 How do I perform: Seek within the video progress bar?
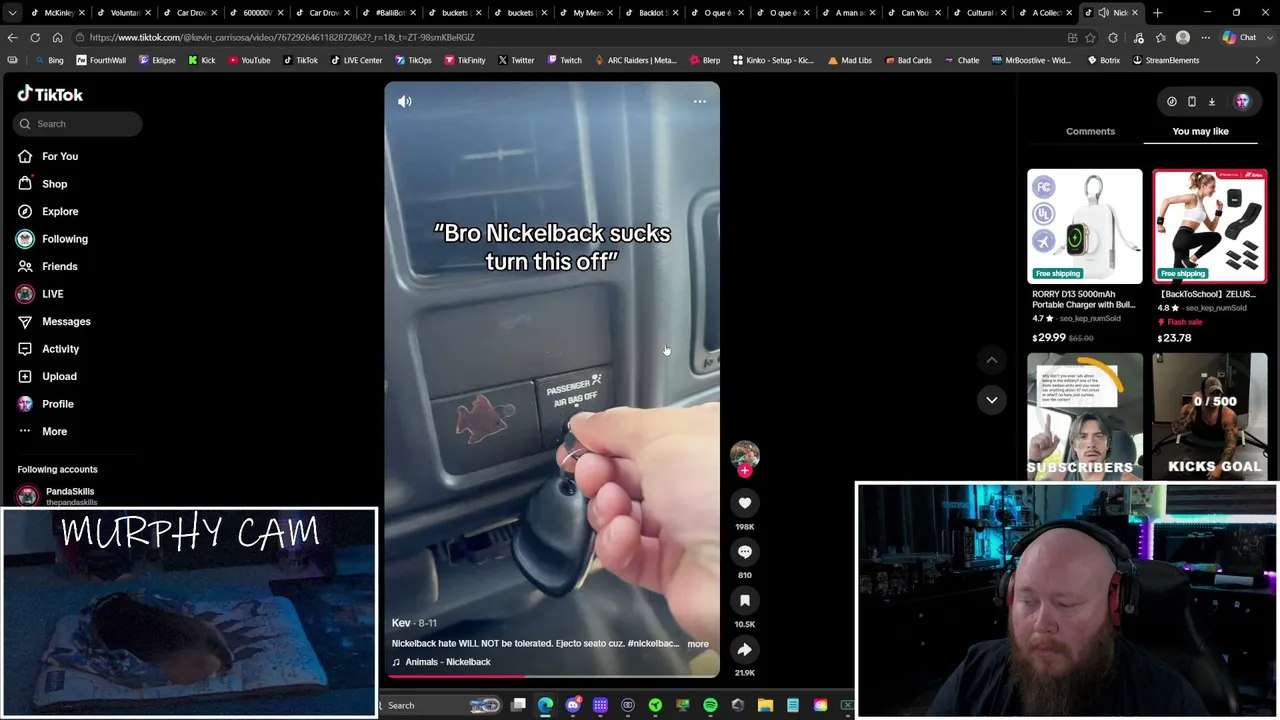pos(552,676)
